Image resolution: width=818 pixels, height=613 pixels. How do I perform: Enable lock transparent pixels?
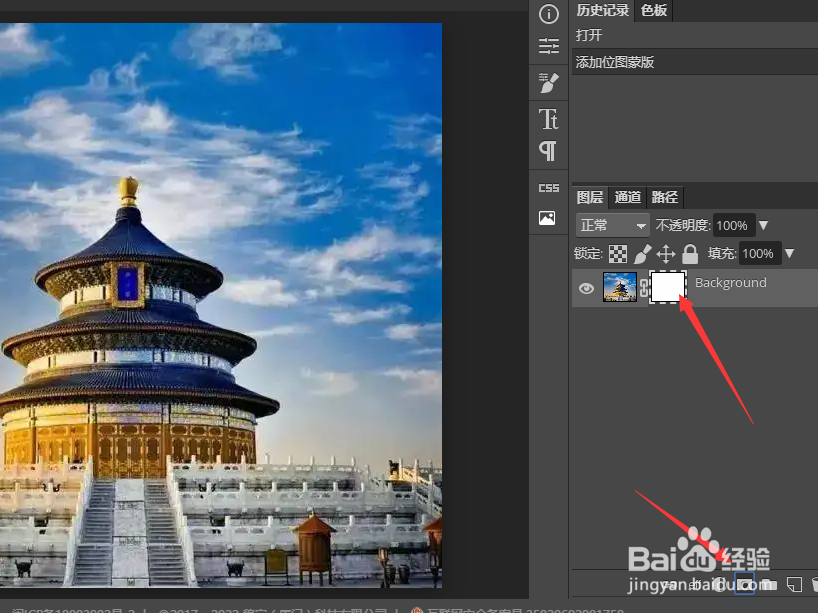(x=618, y=254)
